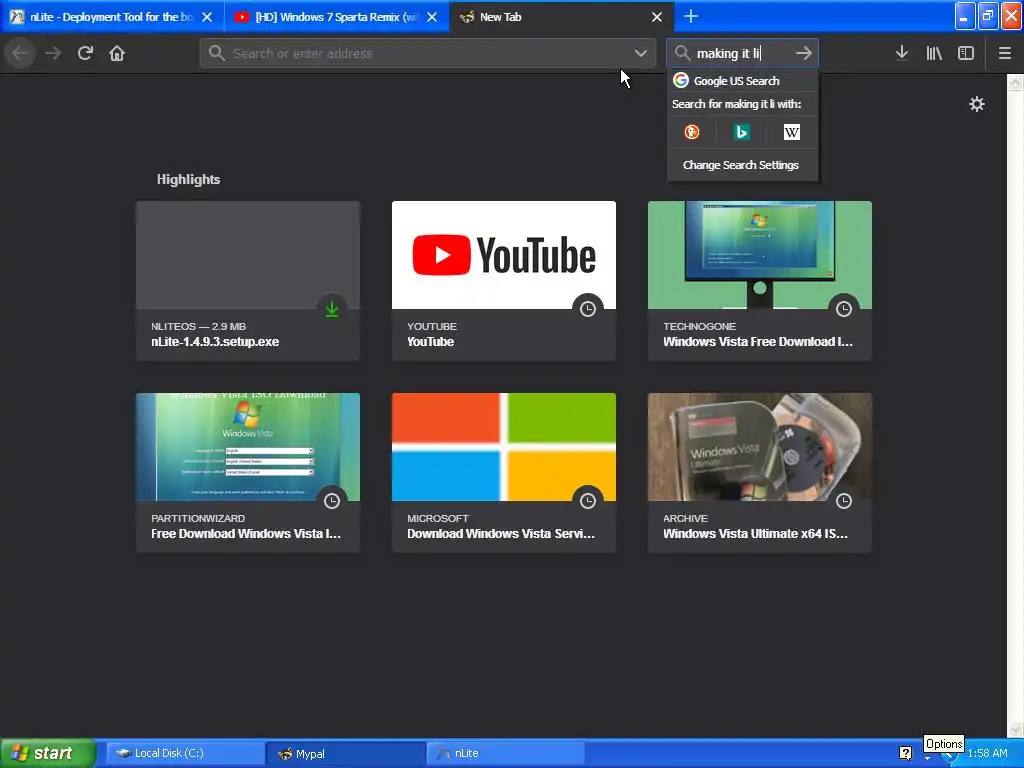Click the page scroll-up arrow
This screenshot has width=1024, height=768.
(x=1015, y=82)
